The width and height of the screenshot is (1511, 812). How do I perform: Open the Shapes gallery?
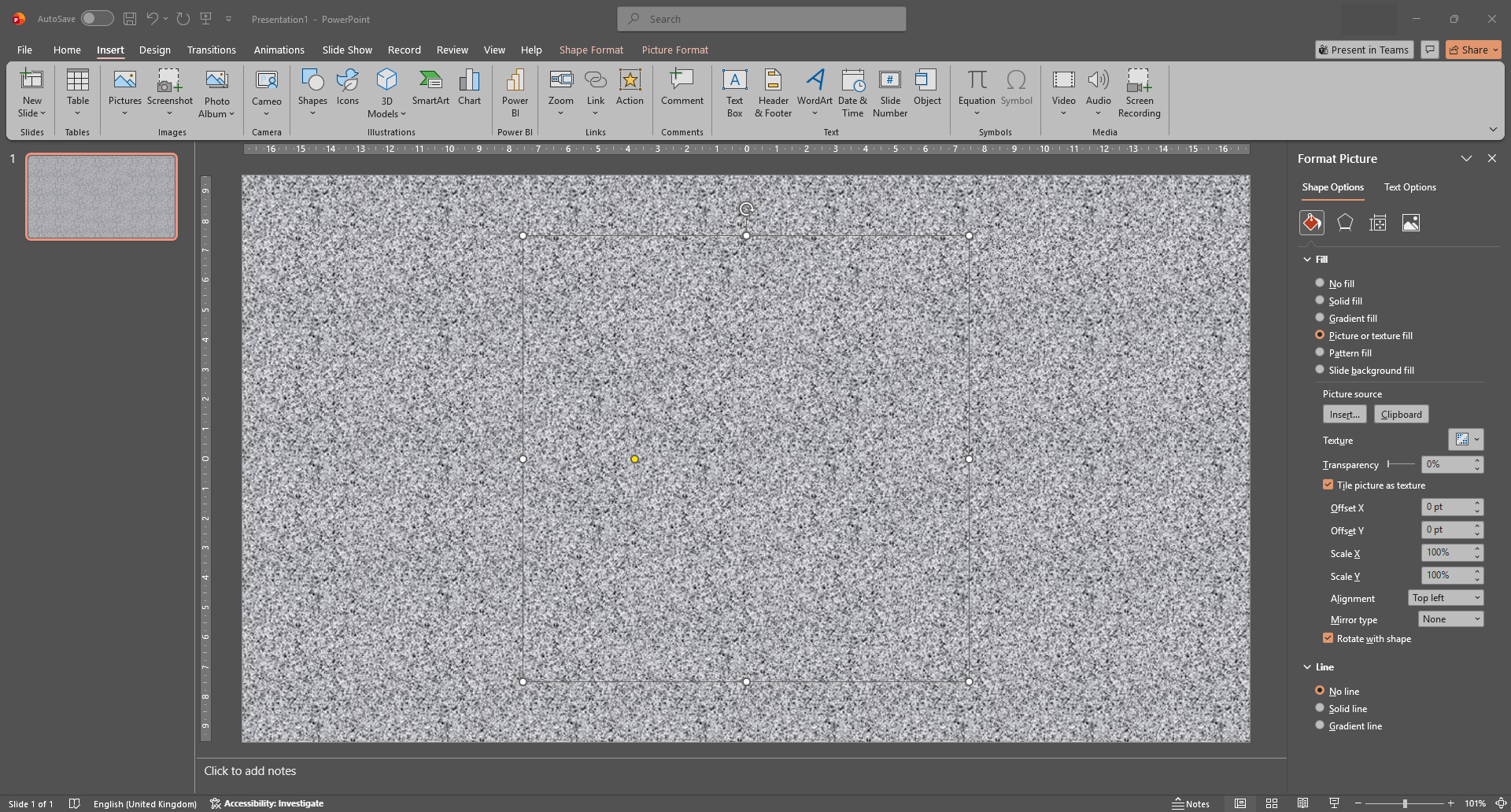[312, 92]
